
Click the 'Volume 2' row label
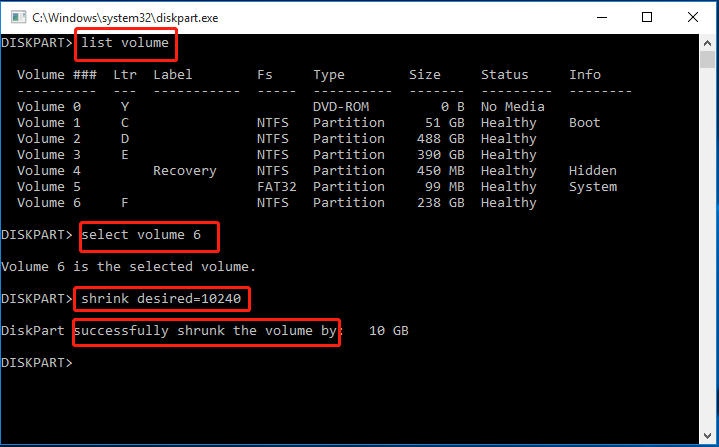pyautogui.click(x=49, y=139)
